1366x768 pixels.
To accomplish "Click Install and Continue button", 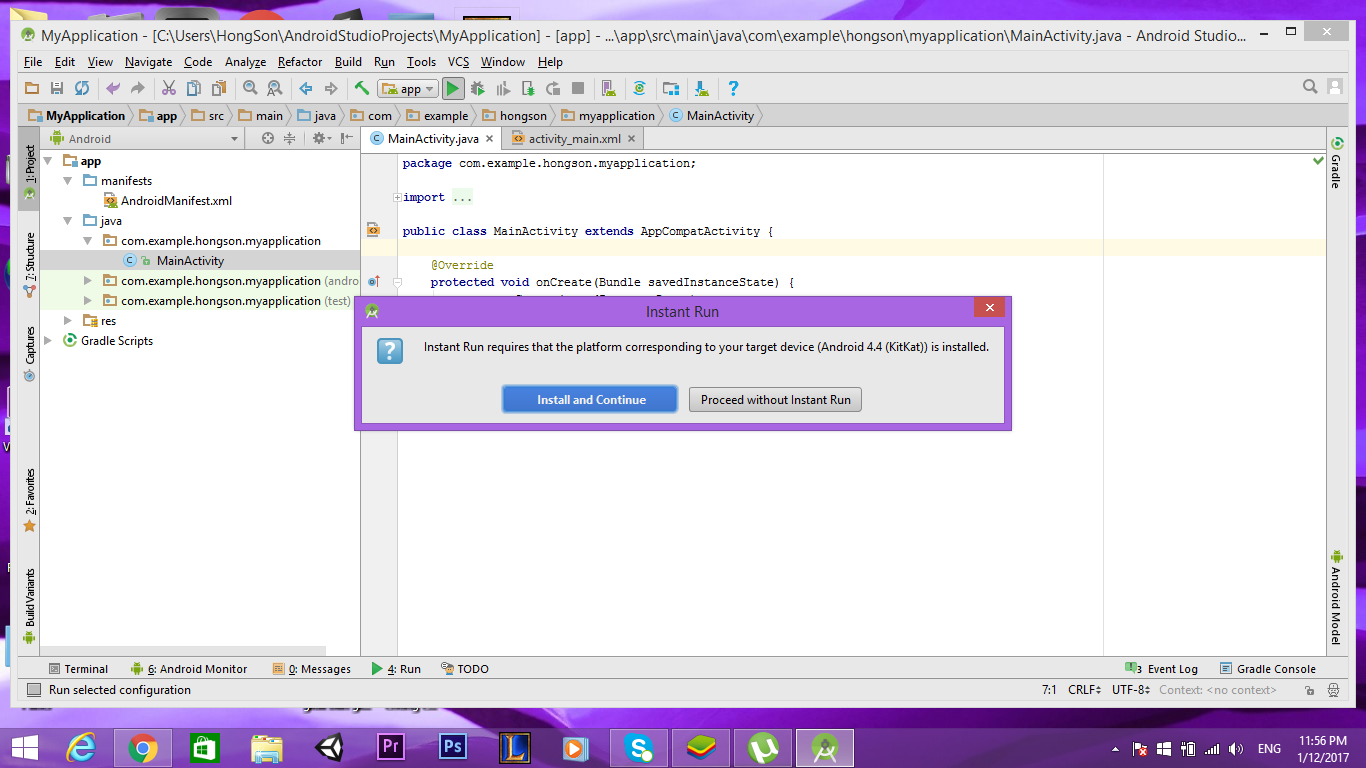I will pos(590,400).
